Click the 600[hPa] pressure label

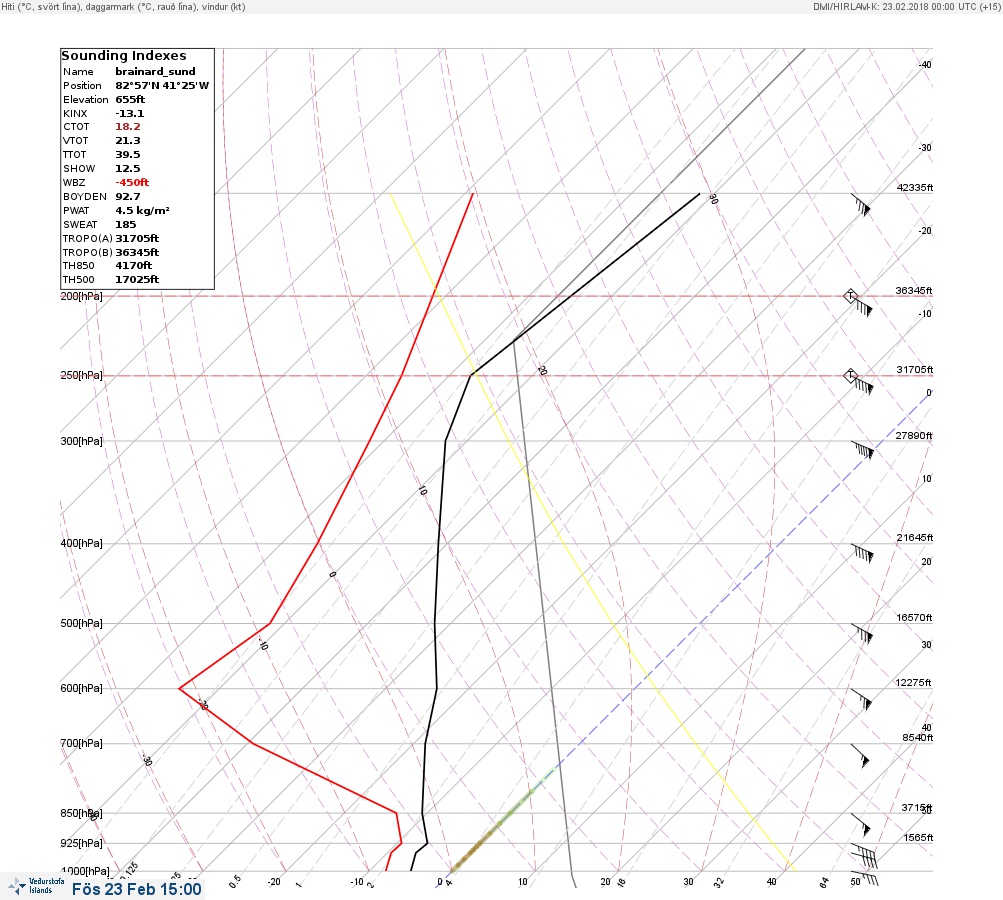(x=81, y=688)
